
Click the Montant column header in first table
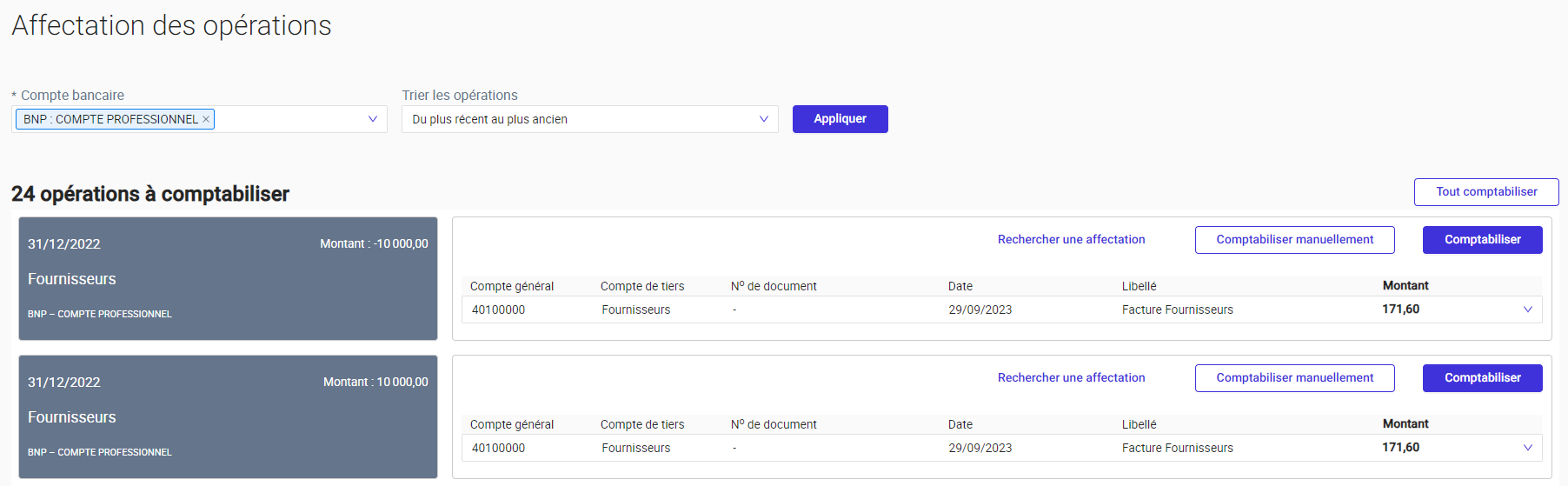pos(1405,286)
